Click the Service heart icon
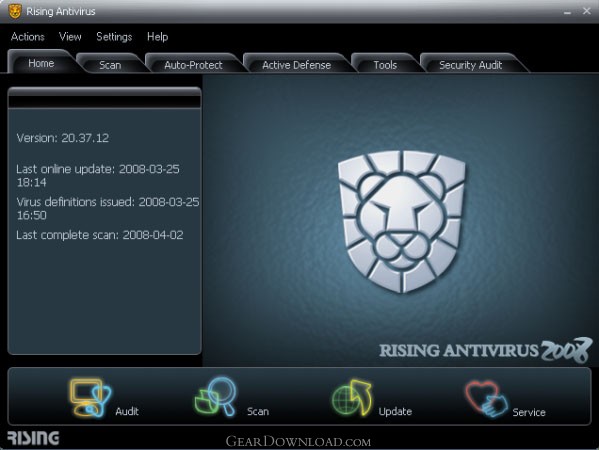The width and height of the screenshot is (599, 450). 486,398
